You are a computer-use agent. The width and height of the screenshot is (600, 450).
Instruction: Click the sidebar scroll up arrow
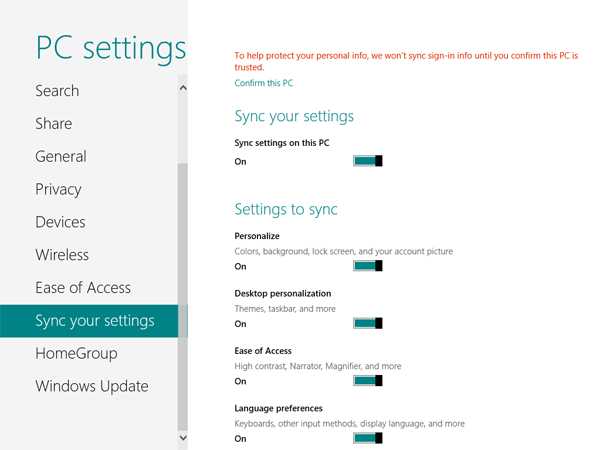[x=183, y=88]
